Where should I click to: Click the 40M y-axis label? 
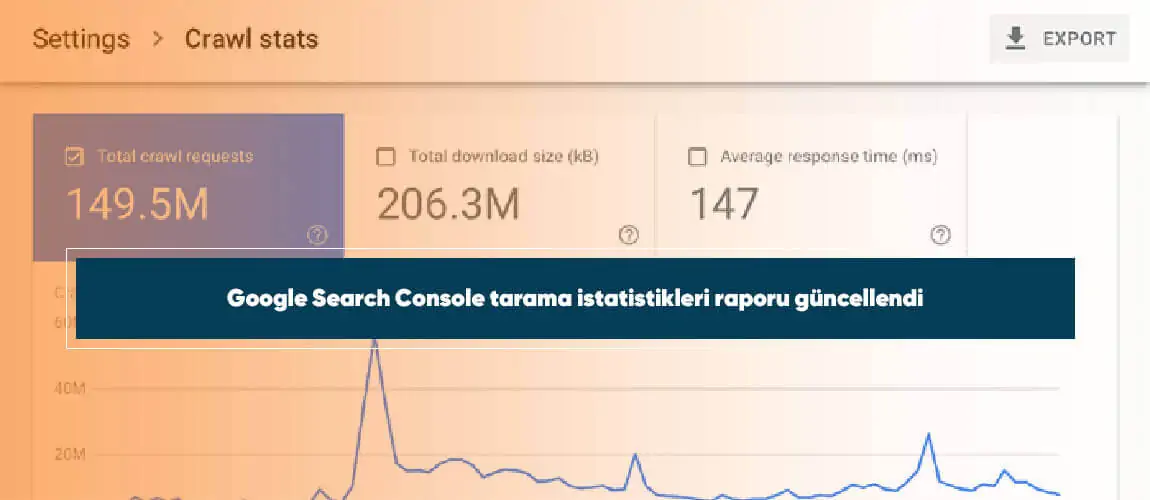coord(68,388)
